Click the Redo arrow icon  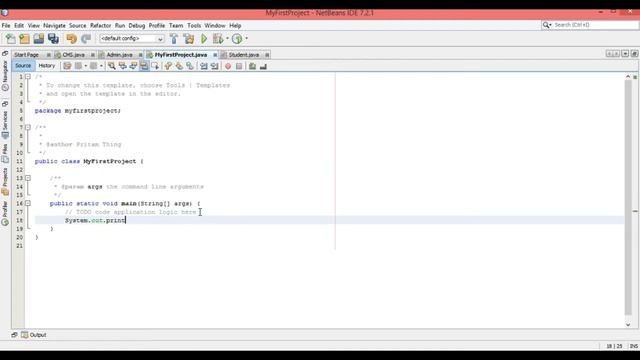point(86,39)
